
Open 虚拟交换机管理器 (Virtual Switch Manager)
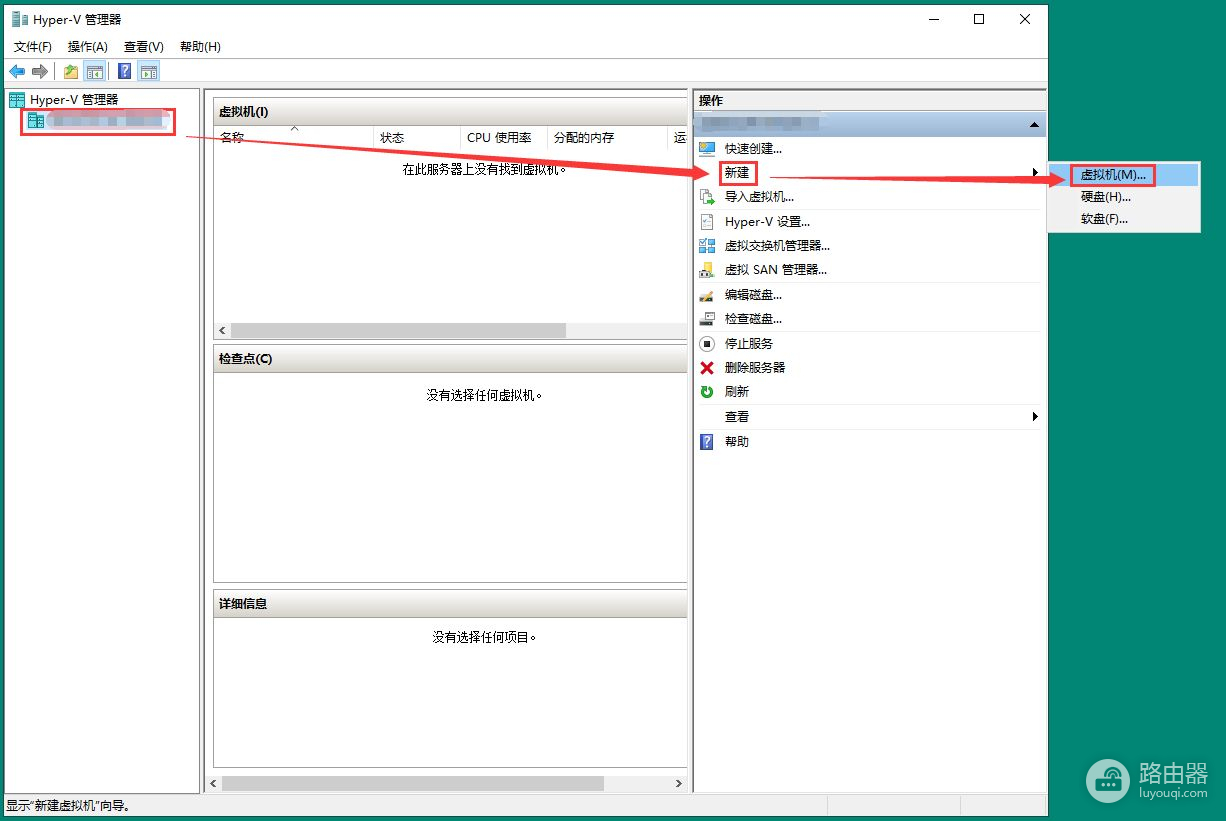point(777,246)
